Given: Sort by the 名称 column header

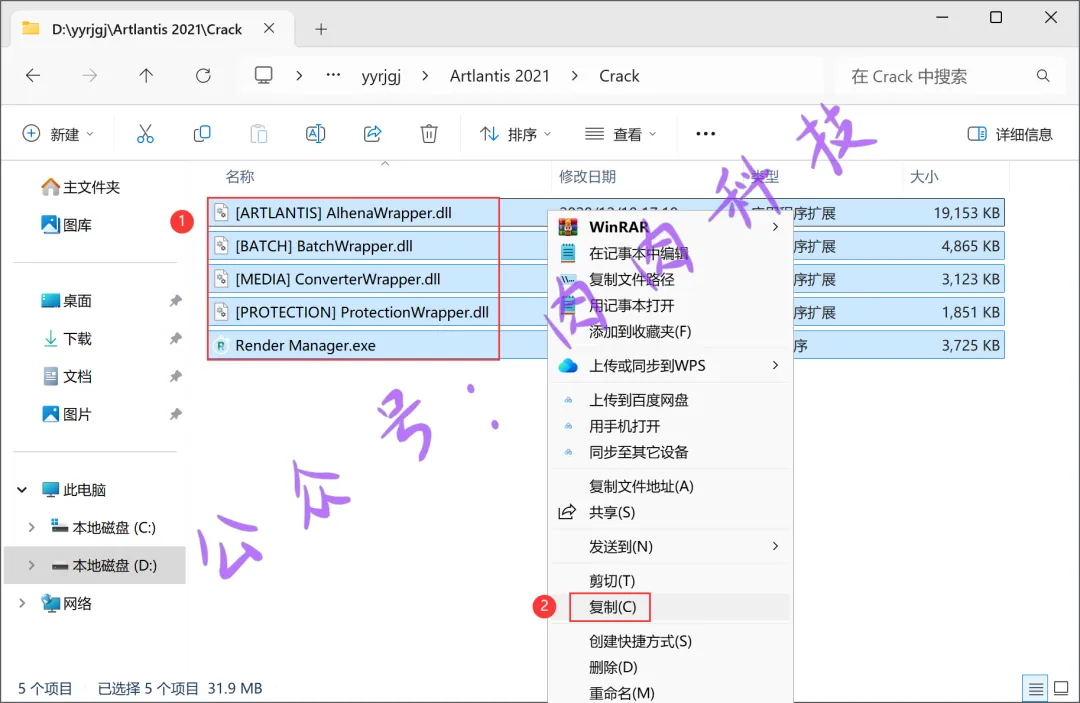Looking at the screenshot, I should click(x=240, y=177).
